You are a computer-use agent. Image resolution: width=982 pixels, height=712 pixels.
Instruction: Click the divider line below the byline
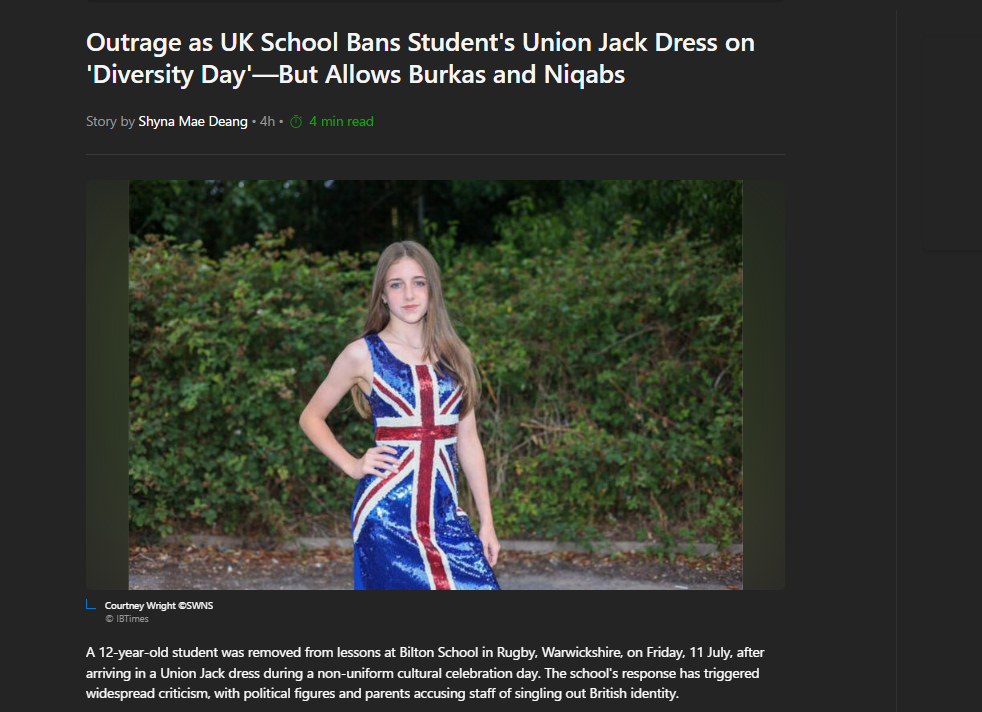tap(435, 154)
